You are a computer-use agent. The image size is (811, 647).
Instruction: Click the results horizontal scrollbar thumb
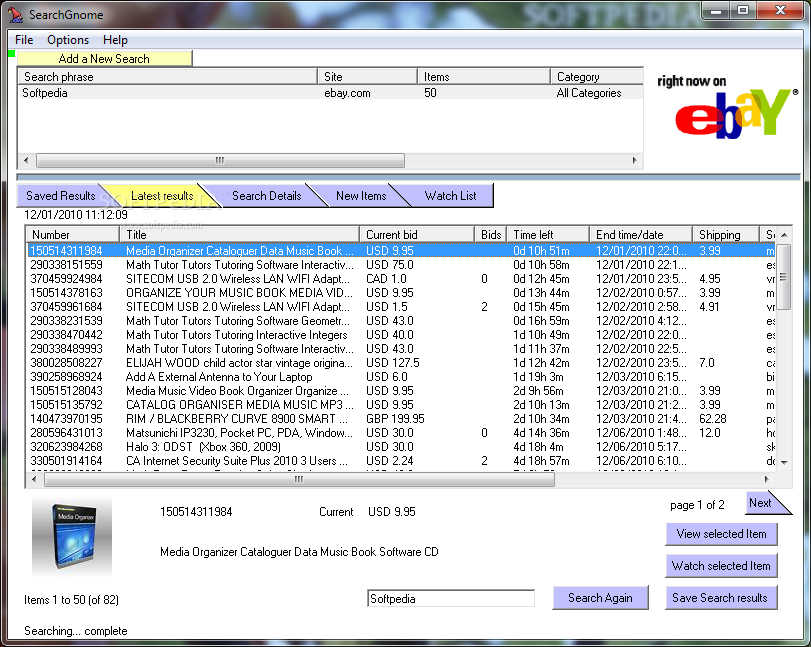299,480
